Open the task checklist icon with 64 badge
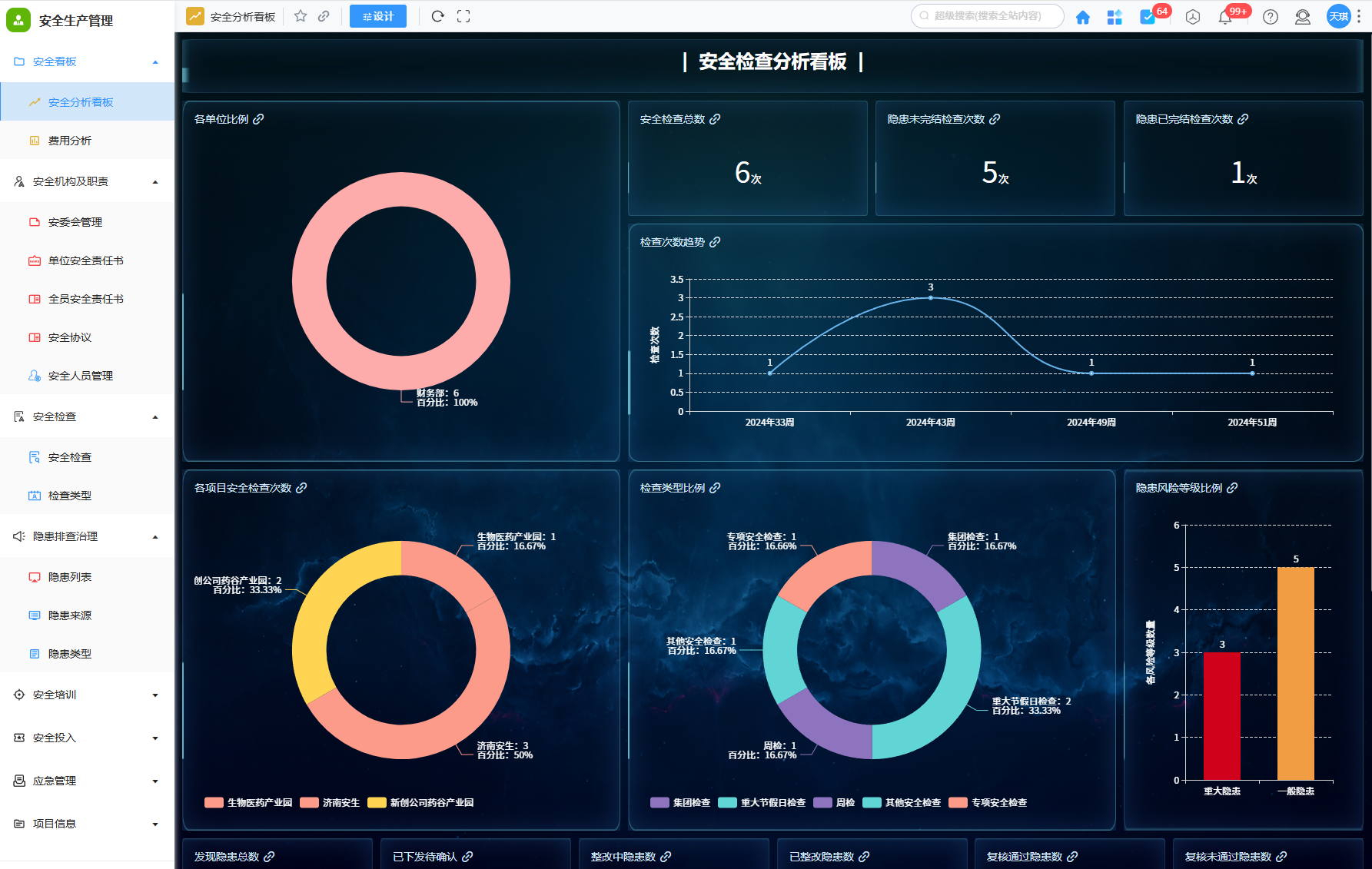Screen dimensions: 1372x869 point(1148,17)
